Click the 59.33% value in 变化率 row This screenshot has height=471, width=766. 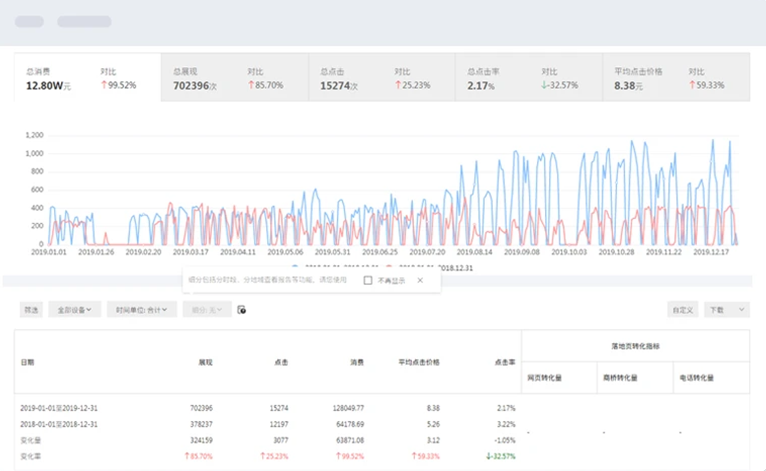click(426, 456)
